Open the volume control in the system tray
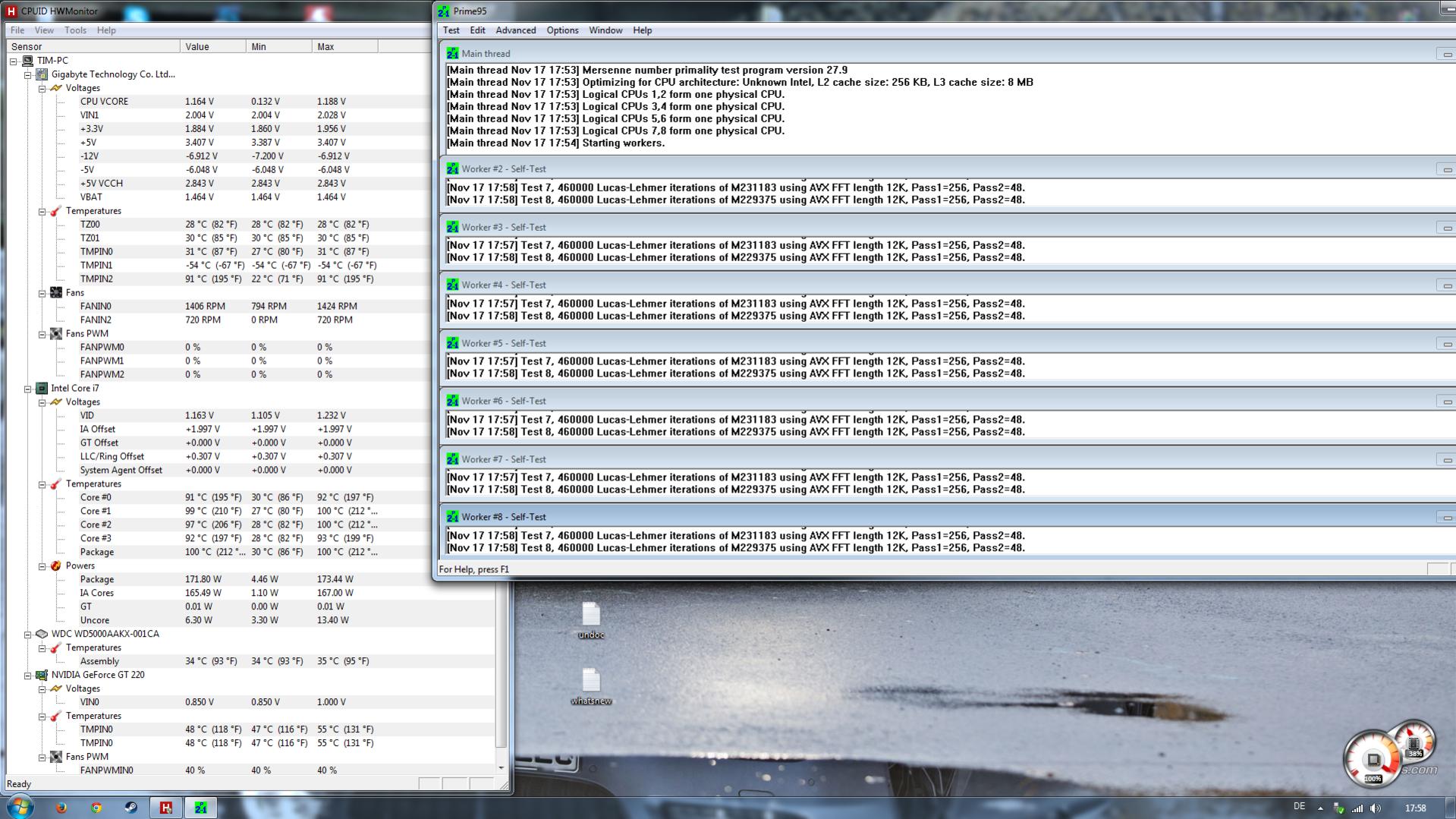The height and width of the screenshot is (819, 1456). pyautogui.click(x=1376, y=808)
